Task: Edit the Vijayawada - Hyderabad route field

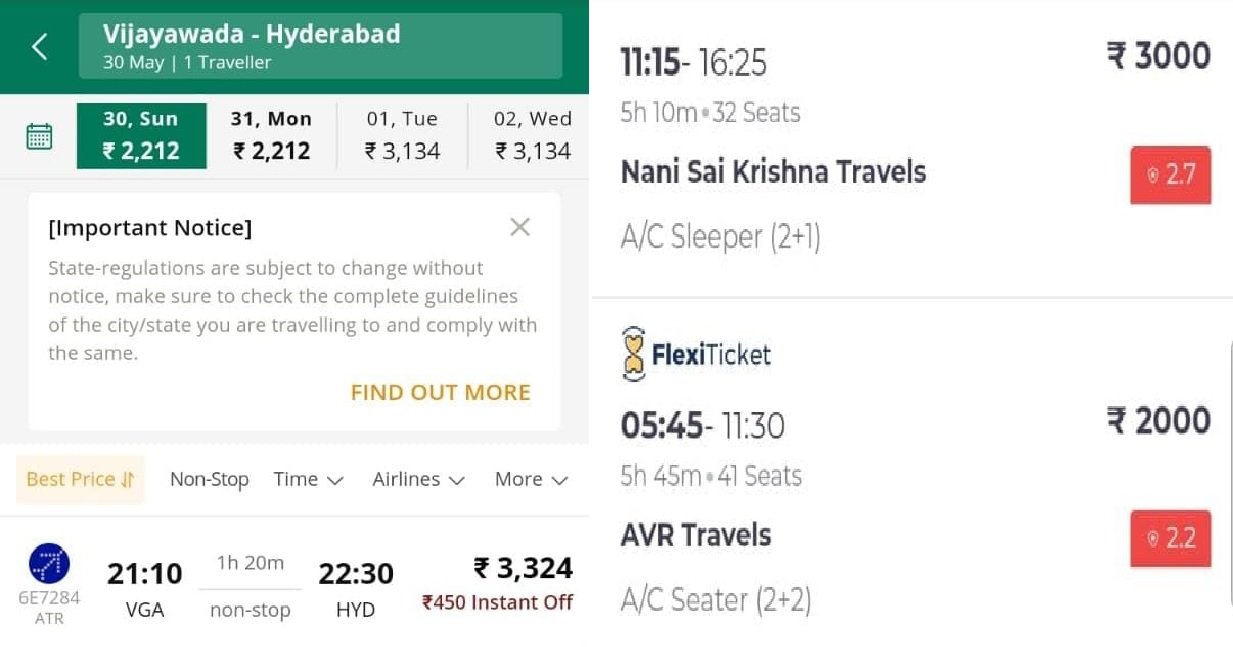Action: click(x=320, y=46)
